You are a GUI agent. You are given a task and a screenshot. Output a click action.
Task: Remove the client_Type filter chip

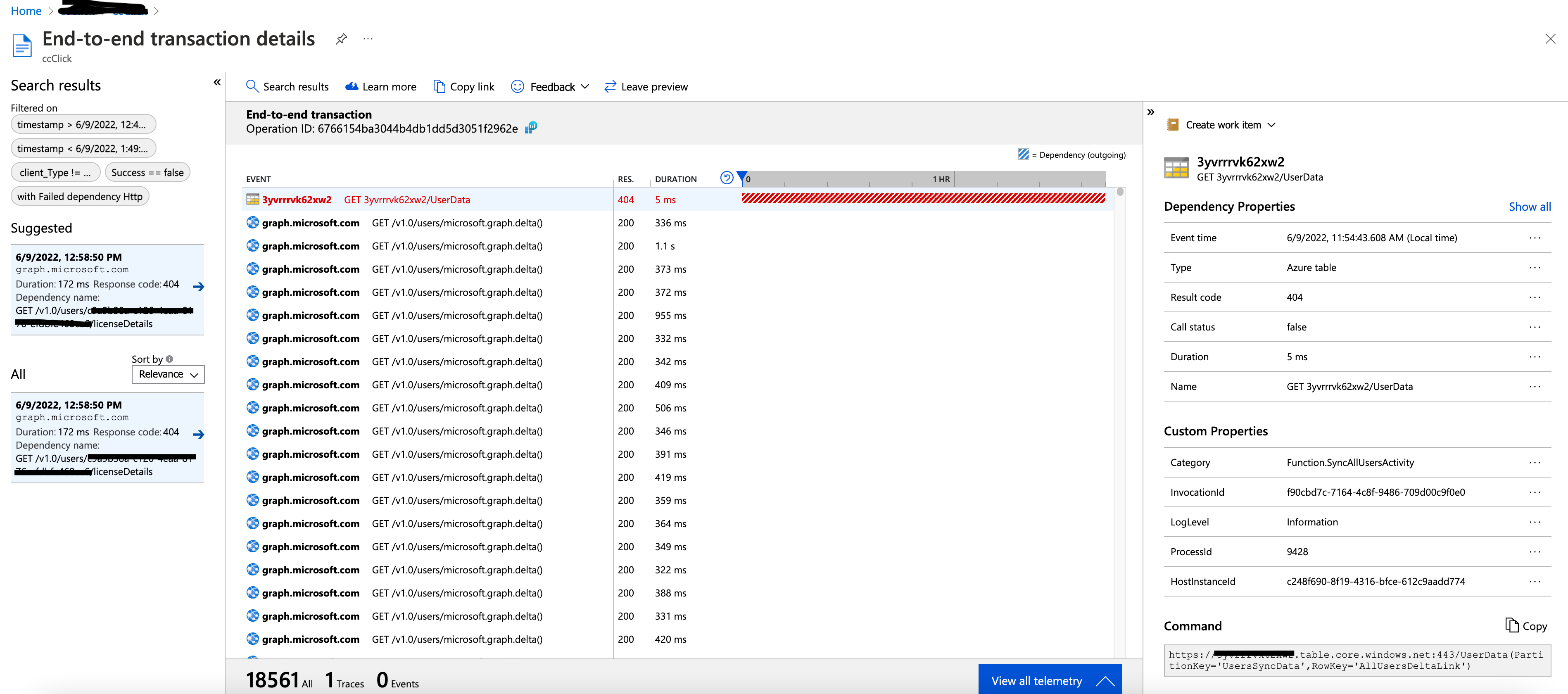click(55, 172)
